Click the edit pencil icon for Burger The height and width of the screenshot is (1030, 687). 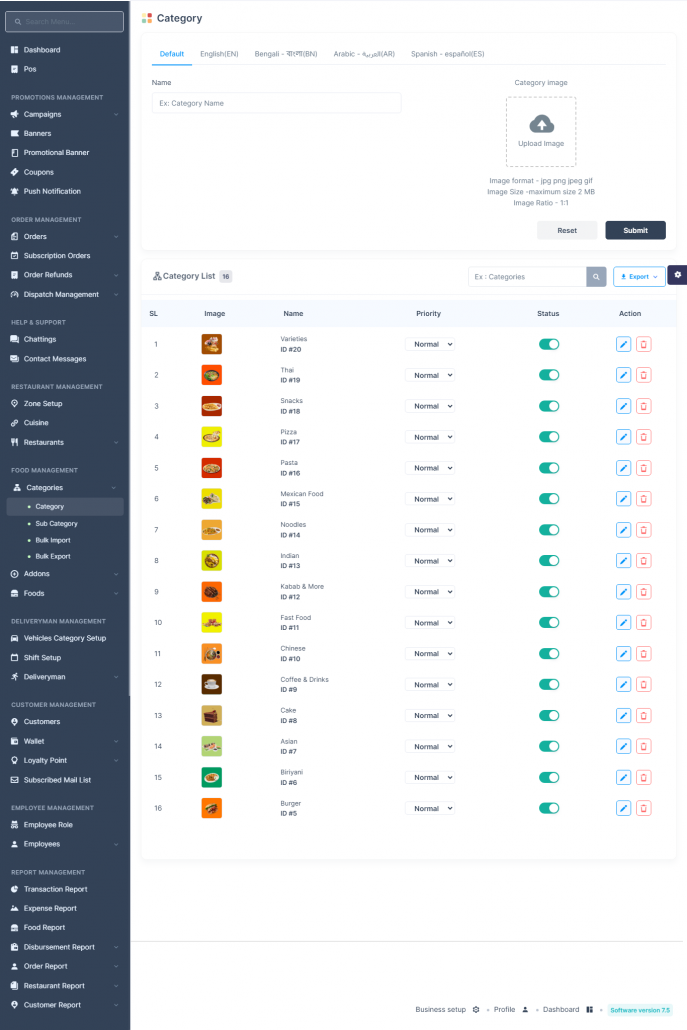click(x=623, y=808)
